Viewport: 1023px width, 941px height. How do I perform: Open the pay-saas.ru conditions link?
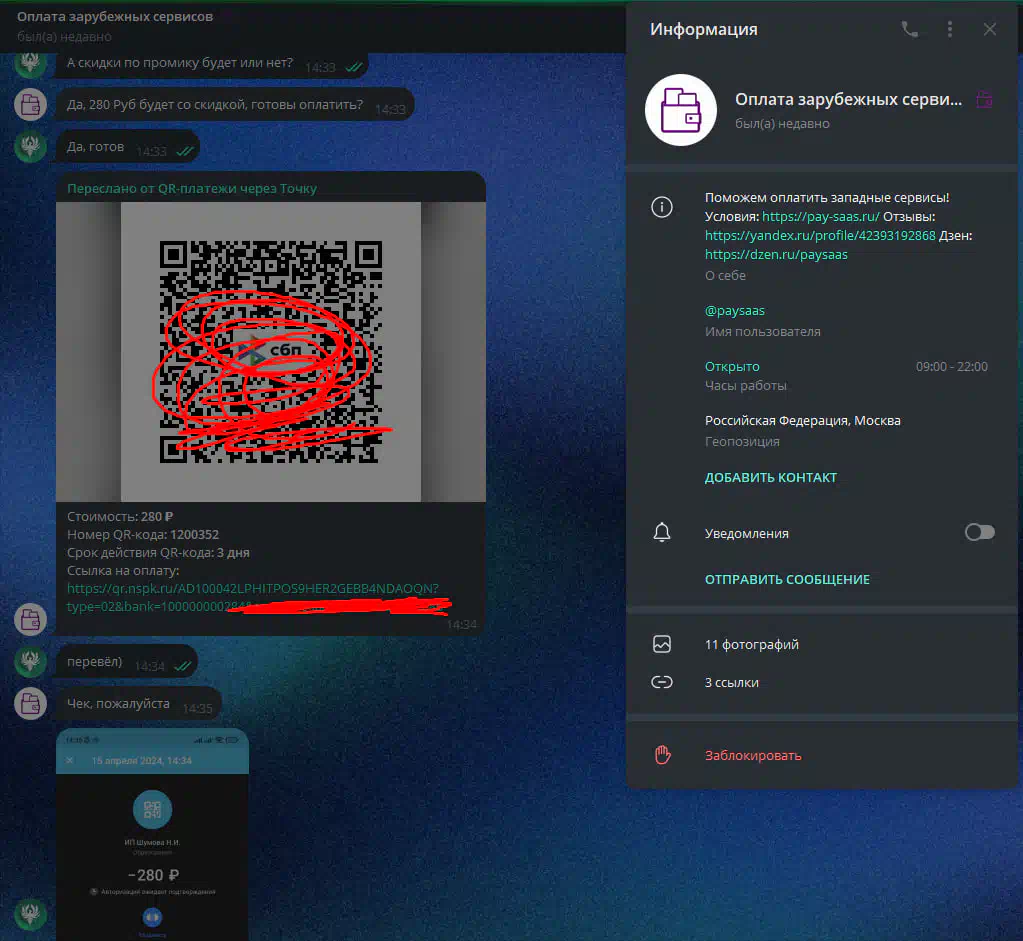[x=821, y=217]
